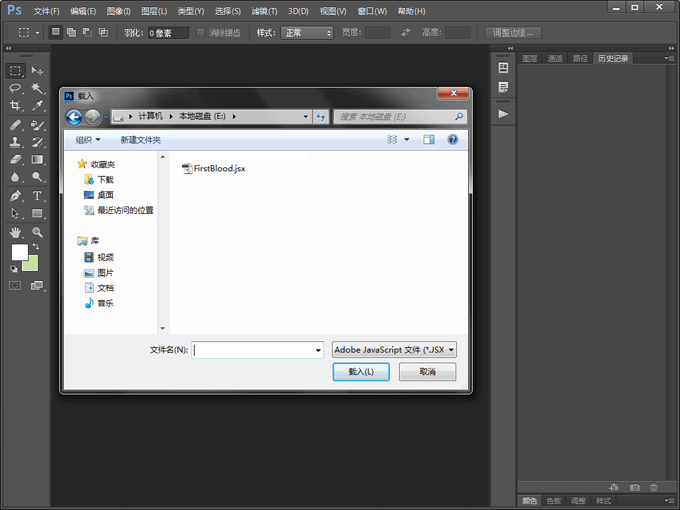
Task: Select the Clone Stamp tool
Action: 15,142
